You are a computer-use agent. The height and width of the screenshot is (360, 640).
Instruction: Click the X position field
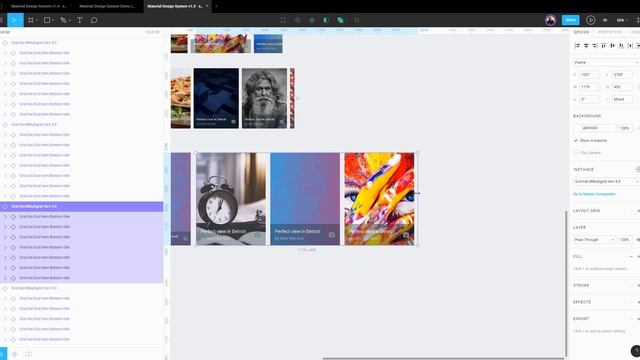pyautogui.click(x=589, y=75)
